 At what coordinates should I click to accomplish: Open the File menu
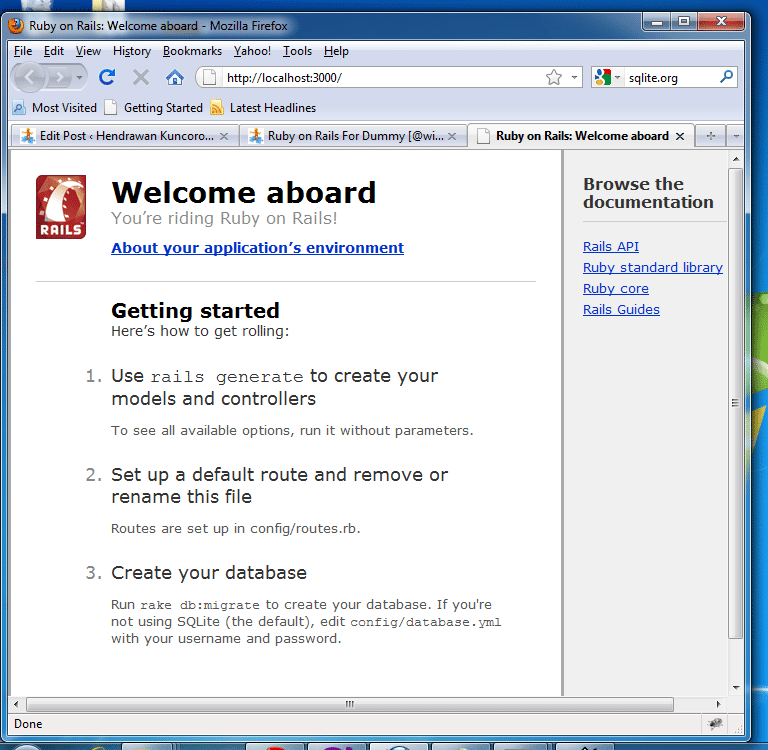coord(23,51)
